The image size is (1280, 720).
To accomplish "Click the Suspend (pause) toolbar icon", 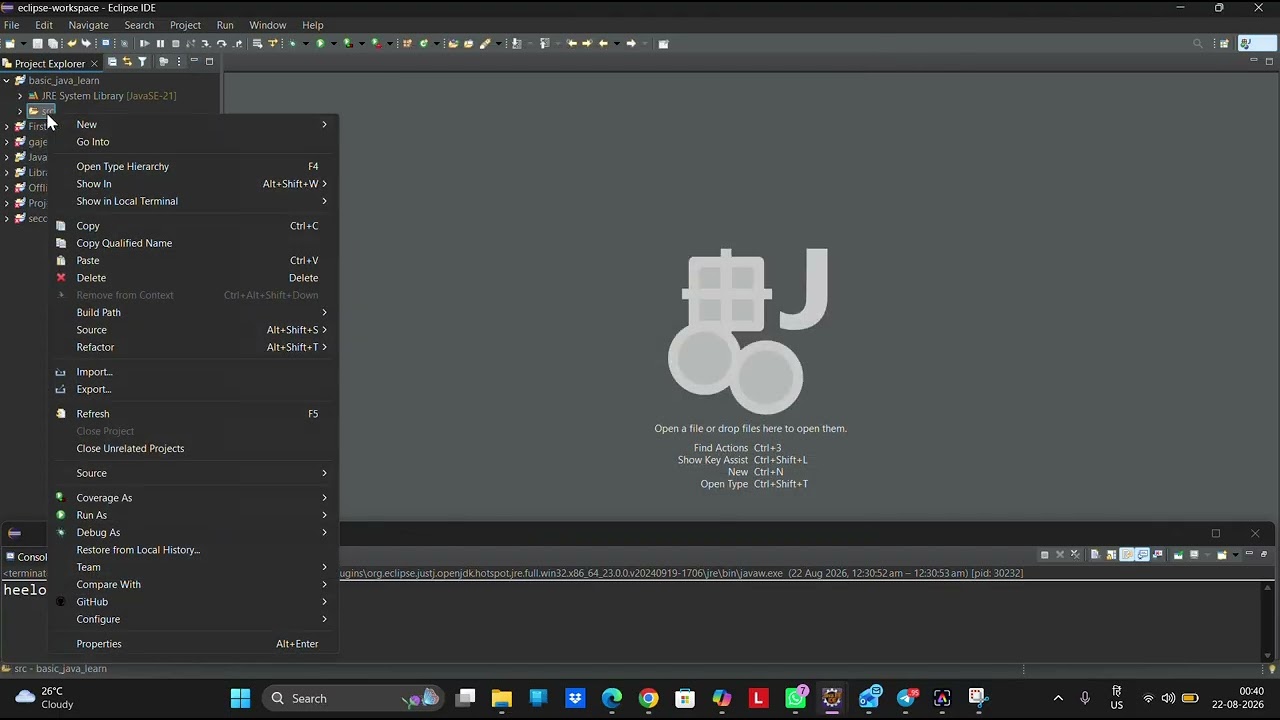I will 160,44.
